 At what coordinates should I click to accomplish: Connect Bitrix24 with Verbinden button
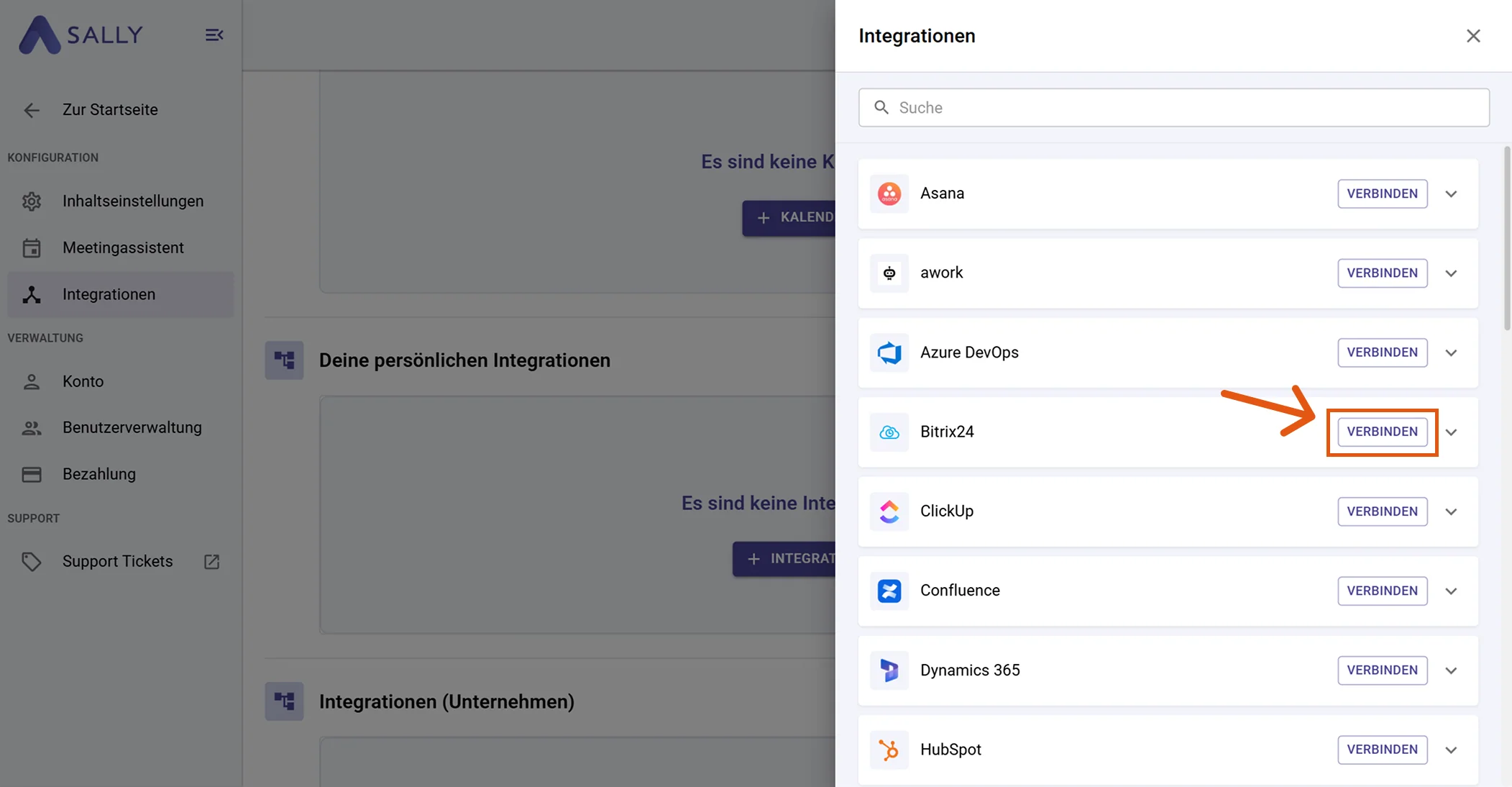(x=1382, y=432)
